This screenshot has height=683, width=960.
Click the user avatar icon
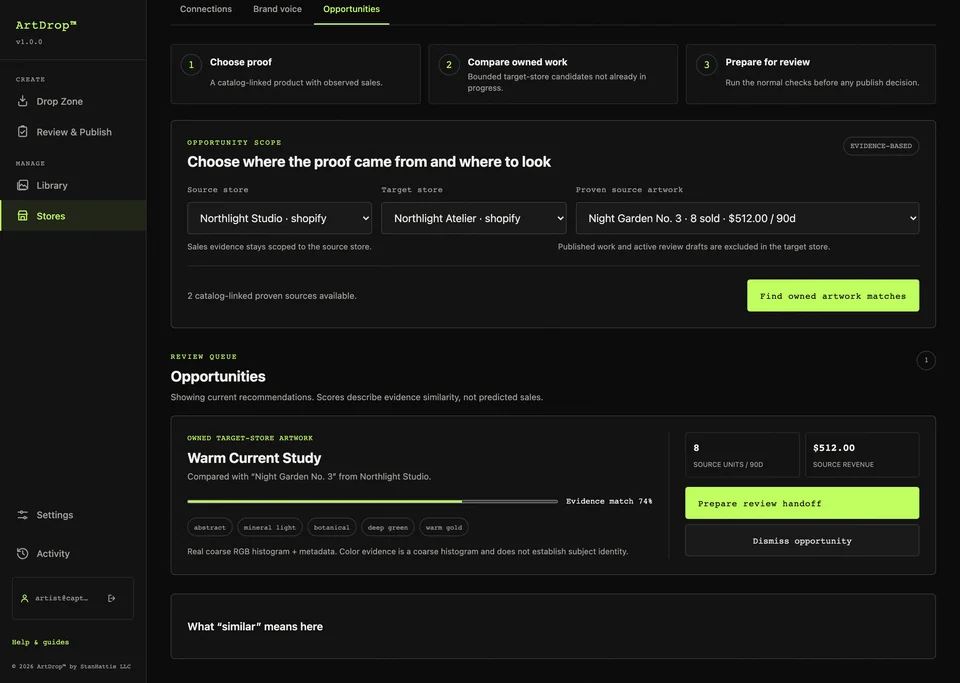point(24,598)
